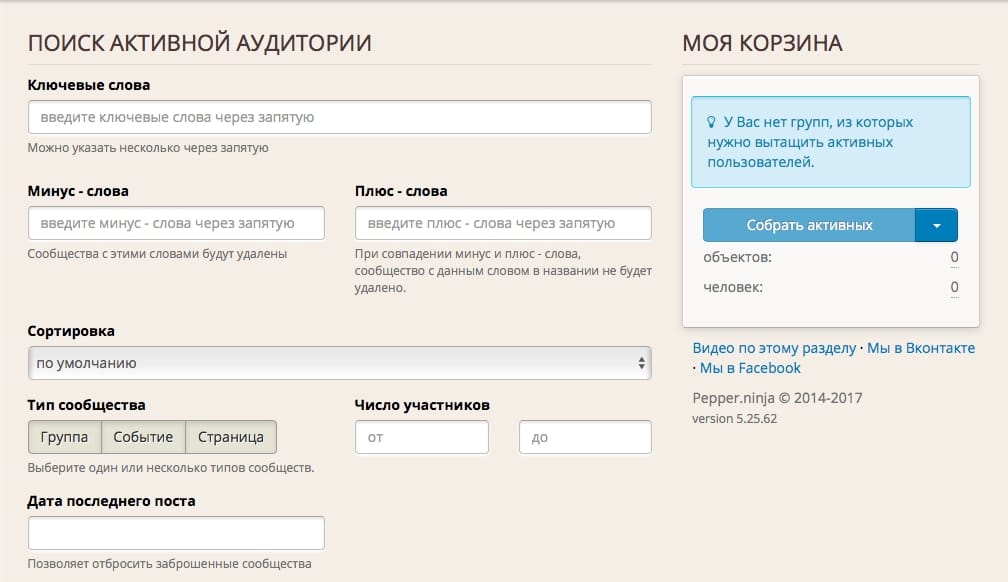Click the объектов count value
The image size is (1008, 582).
[x=954, y=258]
